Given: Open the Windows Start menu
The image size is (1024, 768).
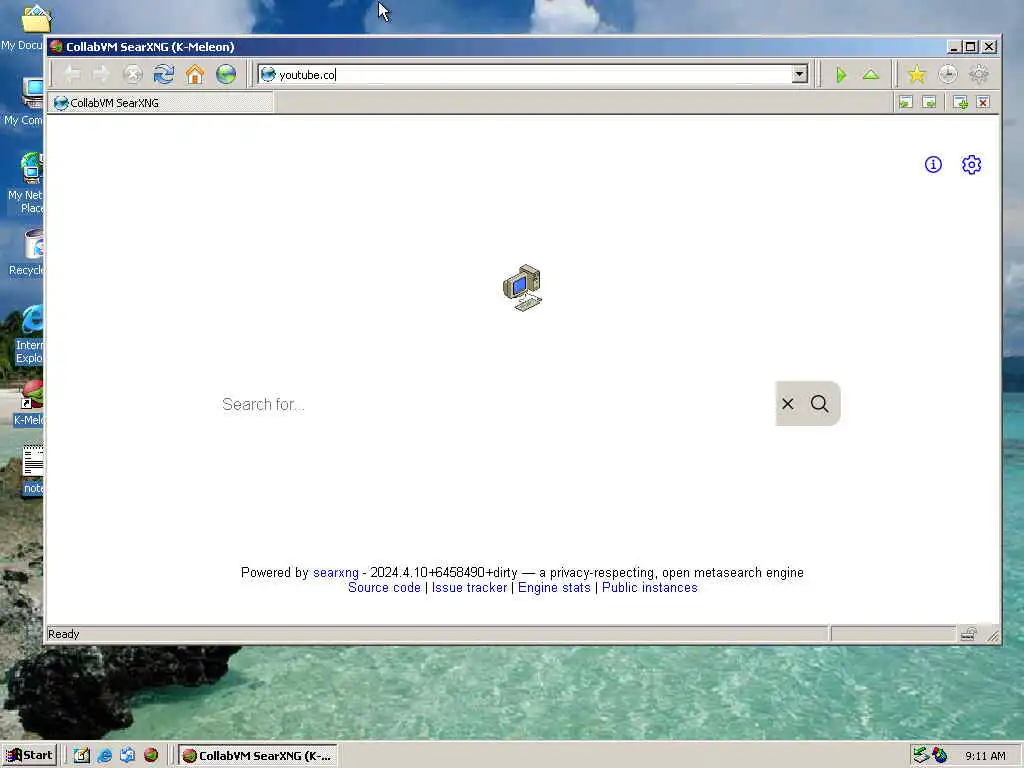Looking at the screenshot, I should (x=30, y=756).
